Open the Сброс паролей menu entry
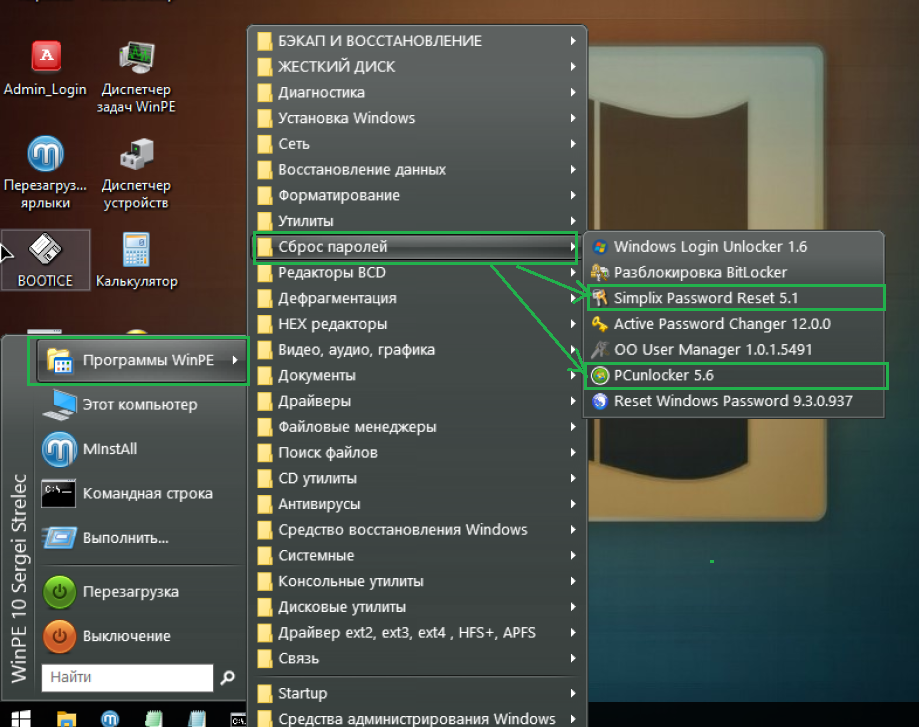 click(x=417, y=247)
